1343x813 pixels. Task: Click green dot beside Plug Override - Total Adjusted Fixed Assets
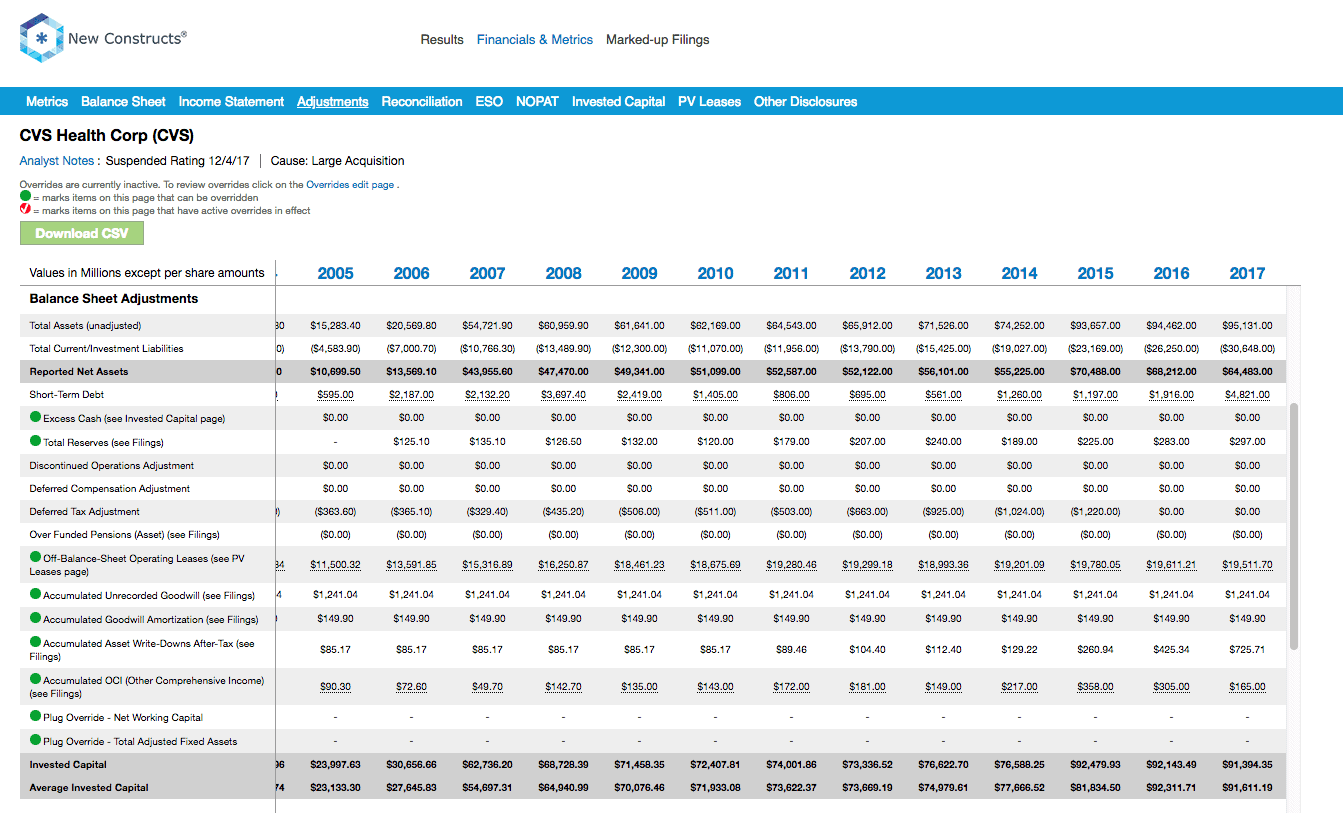pos(36,741)
